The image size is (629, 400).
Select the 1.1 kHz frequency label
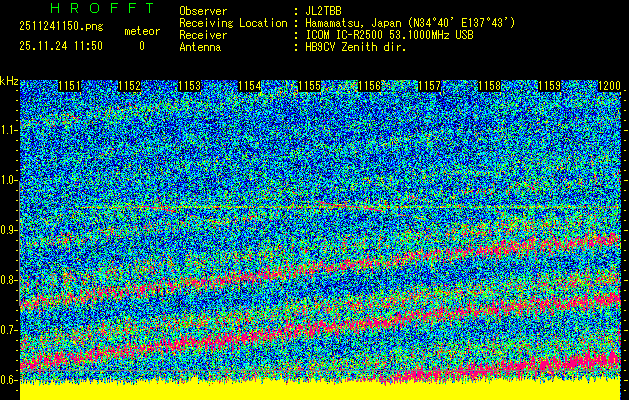[9, 130]
